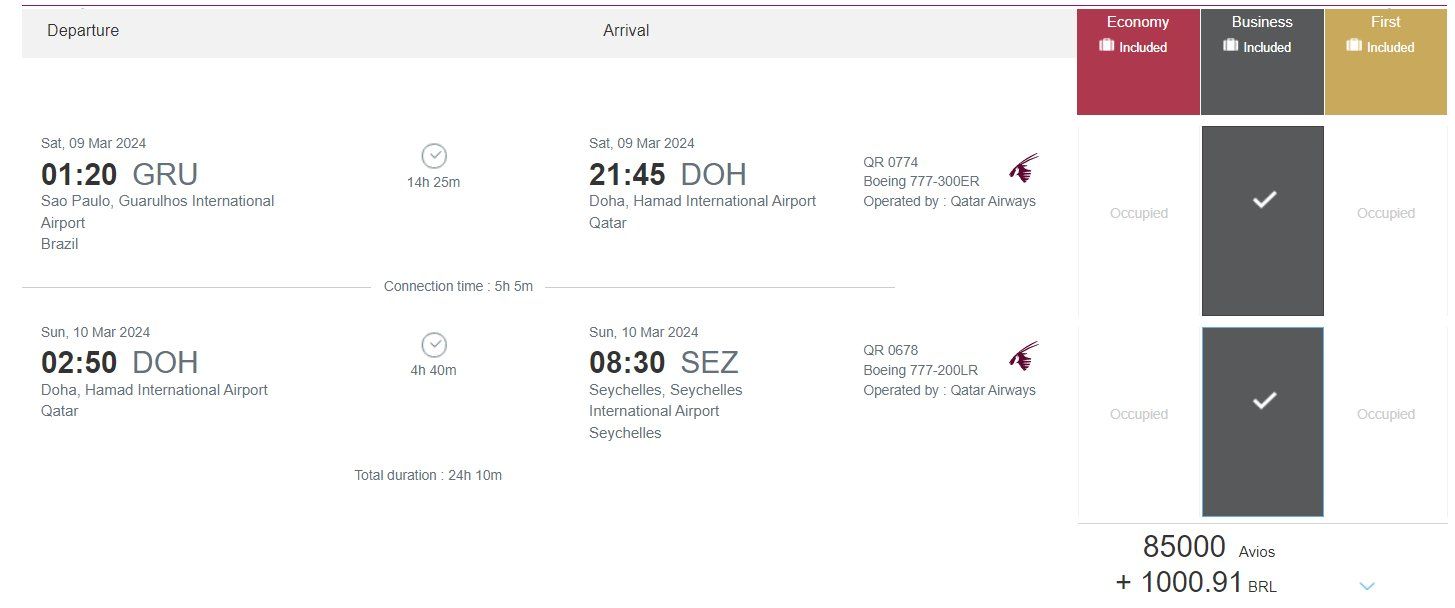Viewport: 1455px width, 608px height.
Task: Click flight number QR 0774
Action: (891, 162)
